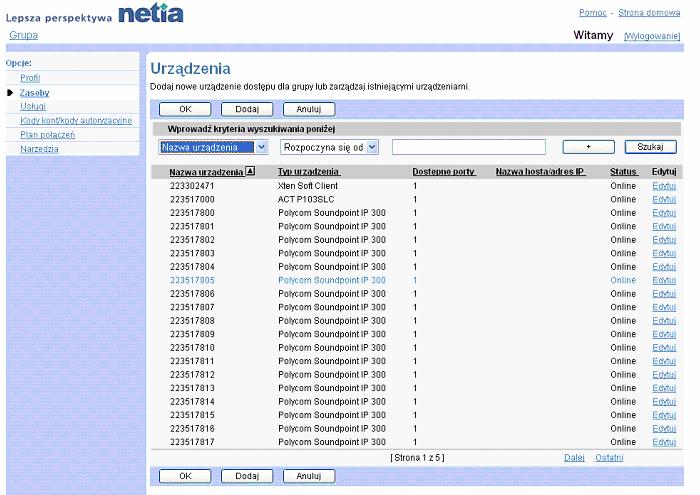Click Edytuj for device 223517806

[x=664, y=294]
